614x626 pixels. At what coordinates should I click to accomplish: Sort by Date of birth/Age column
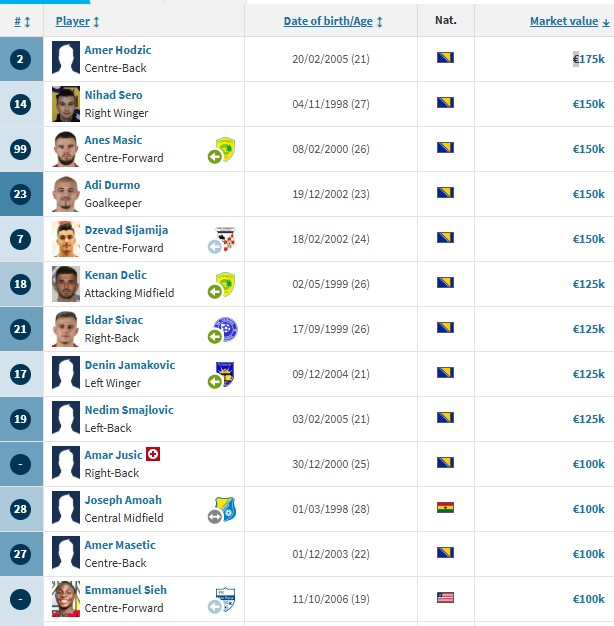point(333,21)
